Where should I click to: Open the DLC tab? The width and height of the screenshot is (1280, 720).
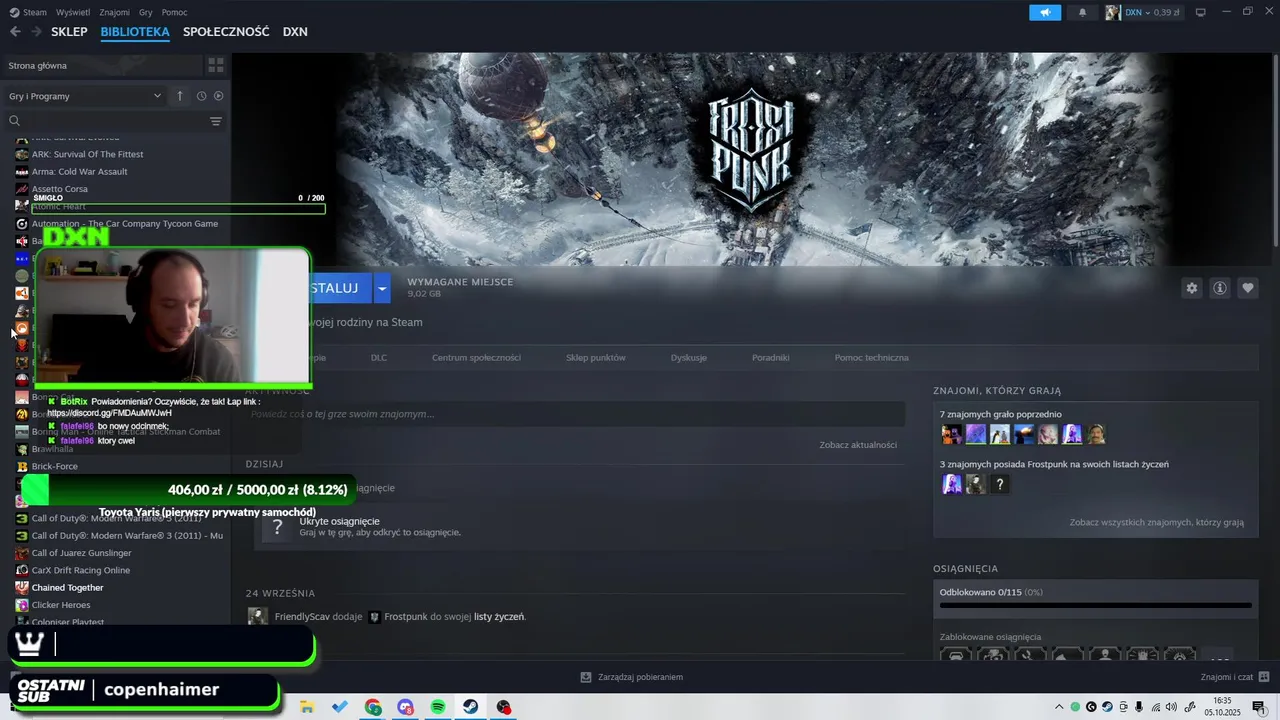pyautogui.click(x=379, y=357)
